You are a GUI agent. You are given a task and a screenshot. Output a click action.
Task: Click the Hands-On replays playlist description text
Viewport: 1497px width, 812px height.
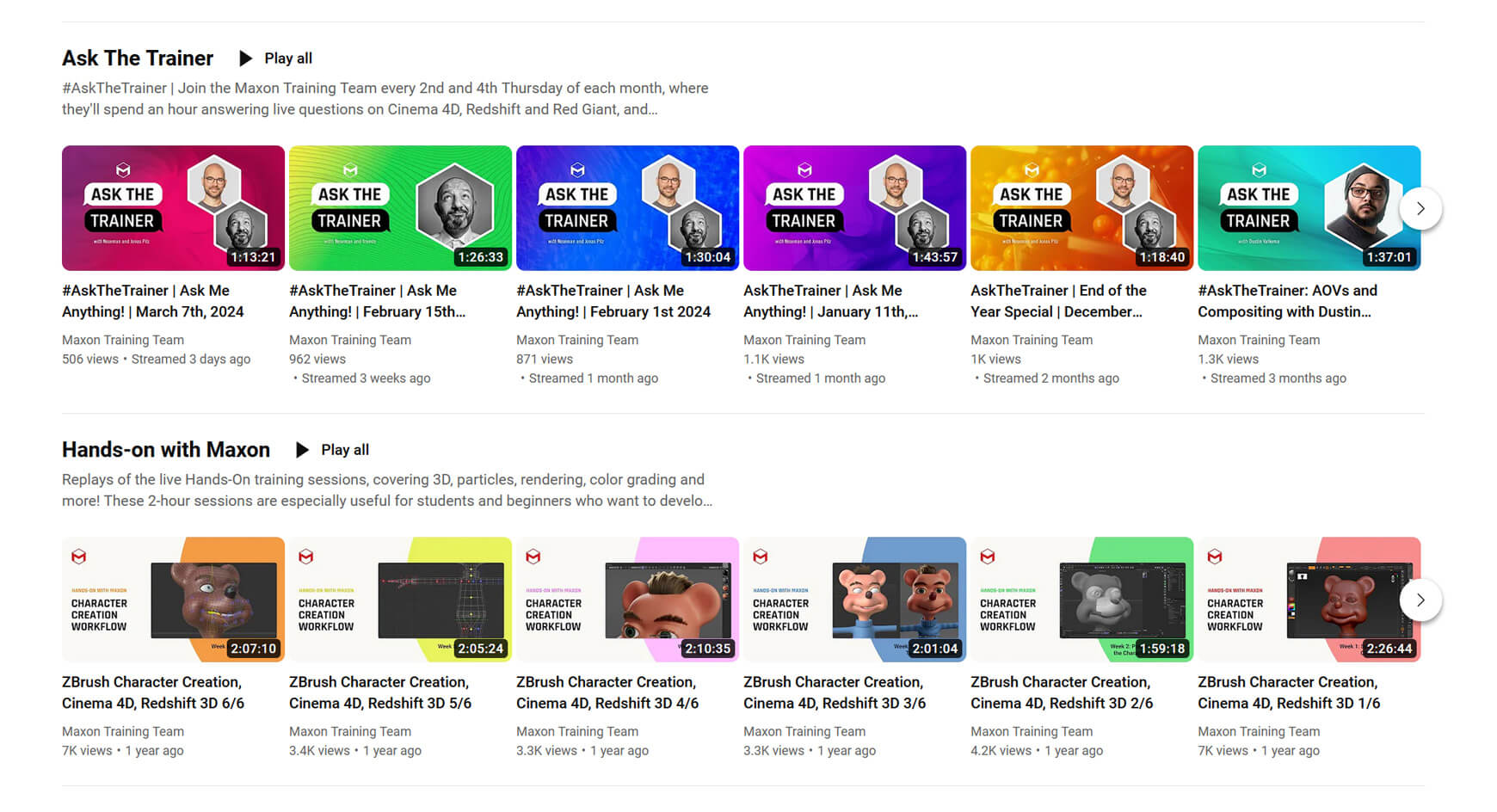(x=387, y=489)
